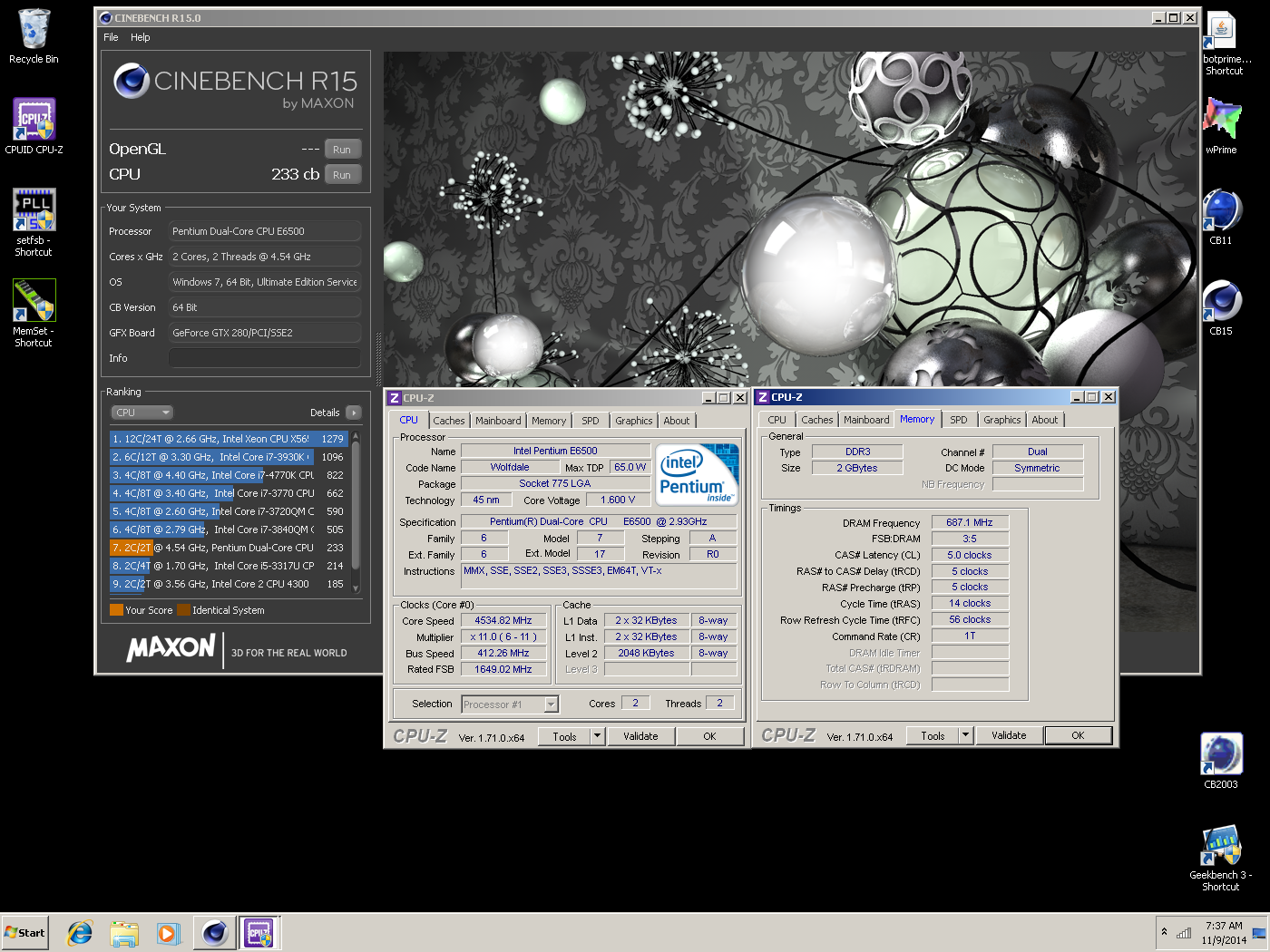Switch to About tab in left CPU-Z

tap(676, 421)
